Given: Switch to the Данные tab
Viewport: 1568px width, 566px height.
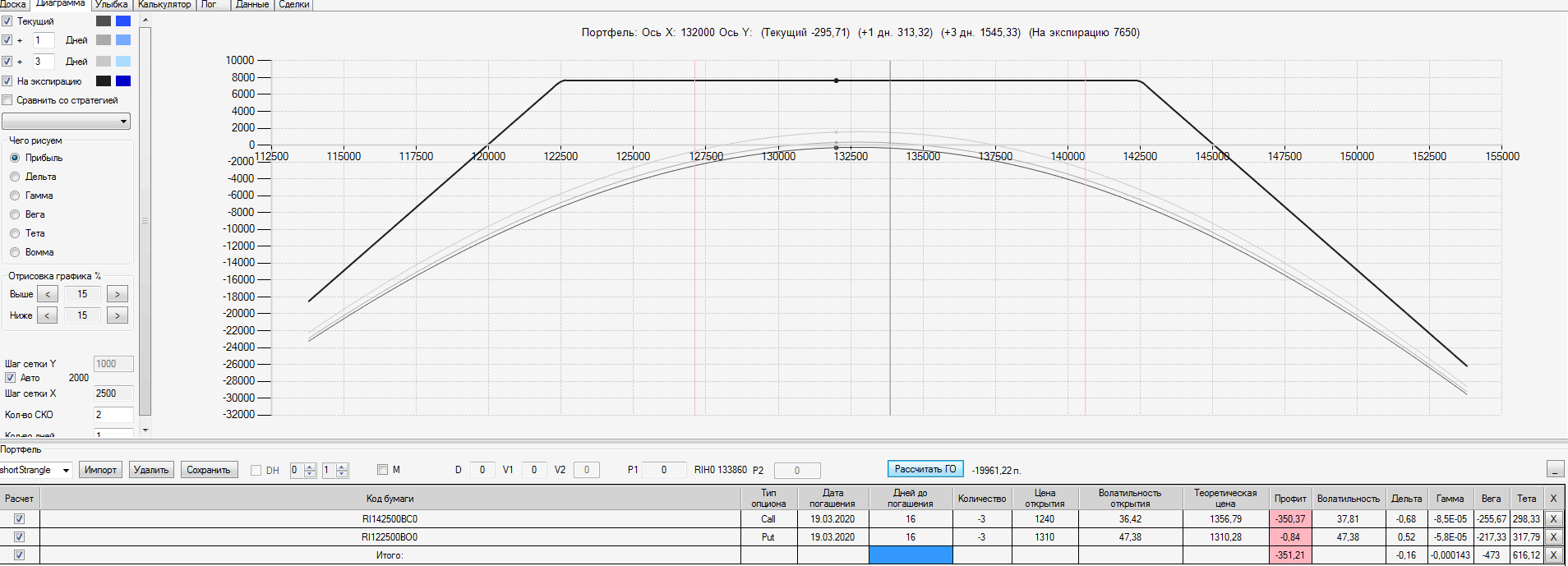Looking at the screenshot, I should (252, 4).
